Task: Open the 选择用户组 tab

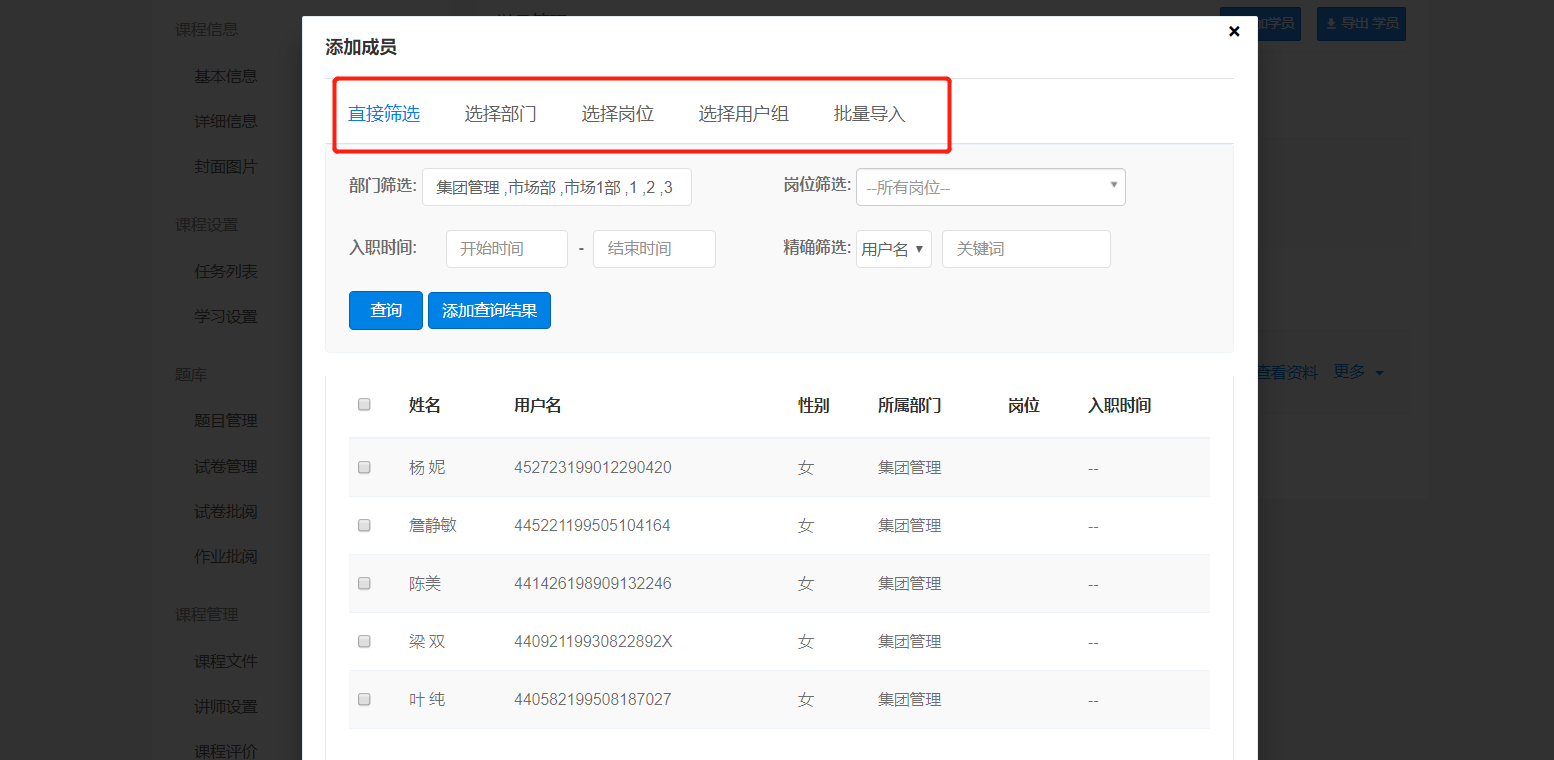Action: tap(744, 114)
